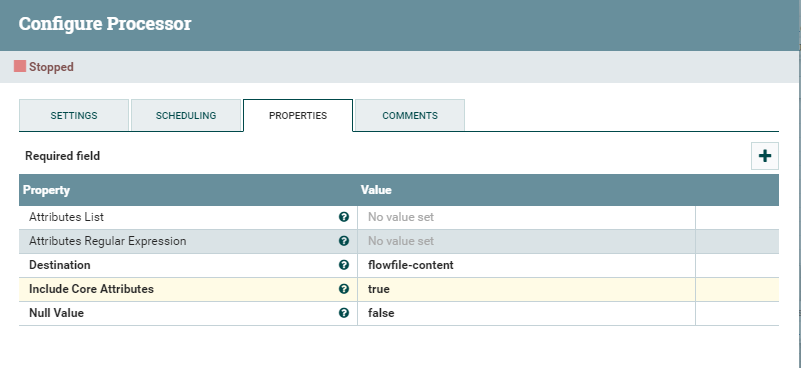The height and width of the screenshot is (368, 801).
Task: Select the Attributes Regular Expression property name
Action: coord(107,241)
